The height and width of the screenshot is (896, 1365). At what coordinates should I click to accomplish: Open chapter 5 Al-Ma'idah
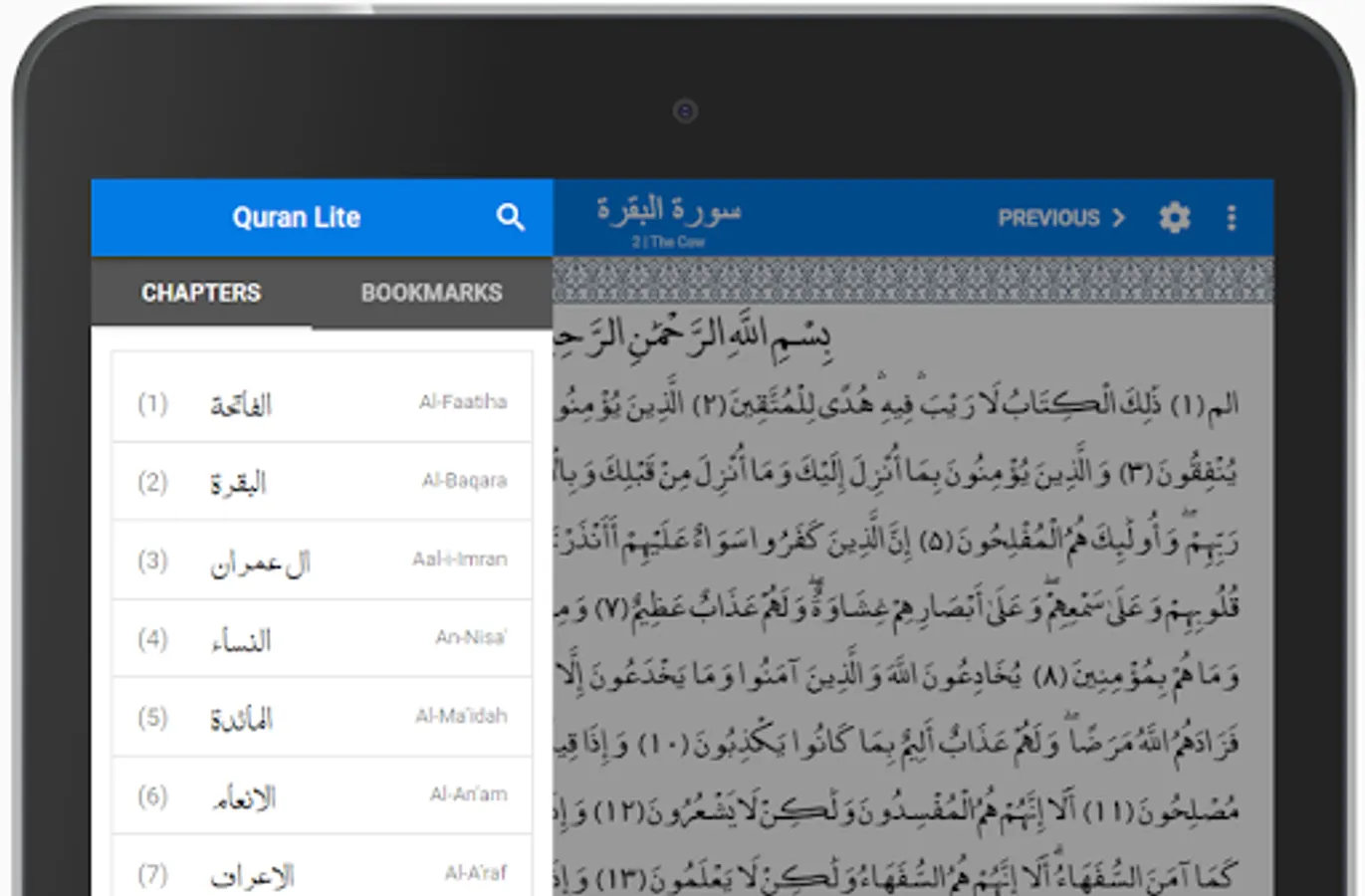coord(322,717)
